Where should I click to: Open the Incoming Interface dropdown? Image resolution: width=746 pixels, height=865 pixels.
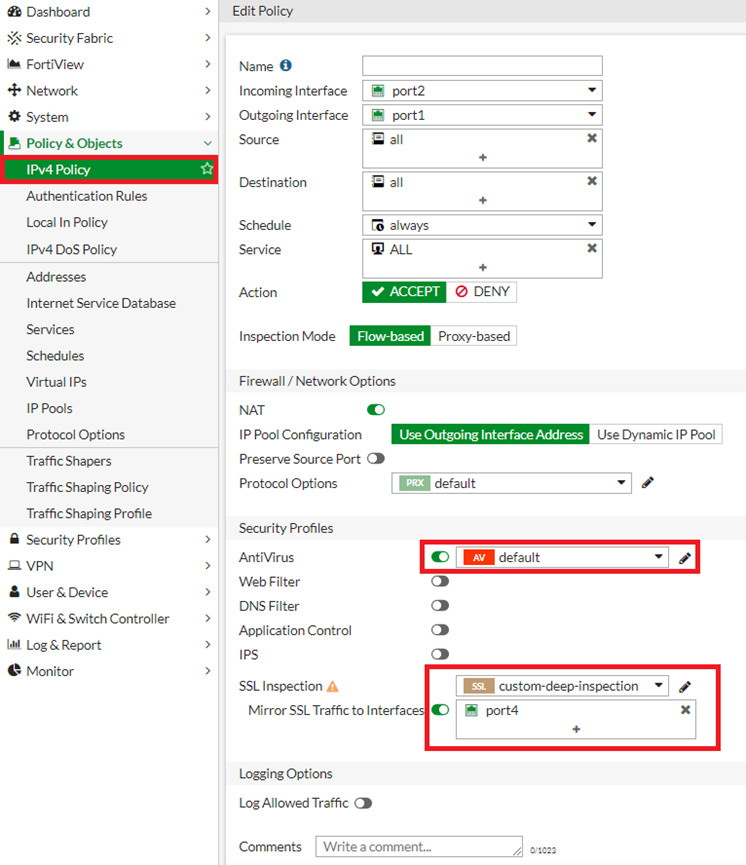coord(482,91)
